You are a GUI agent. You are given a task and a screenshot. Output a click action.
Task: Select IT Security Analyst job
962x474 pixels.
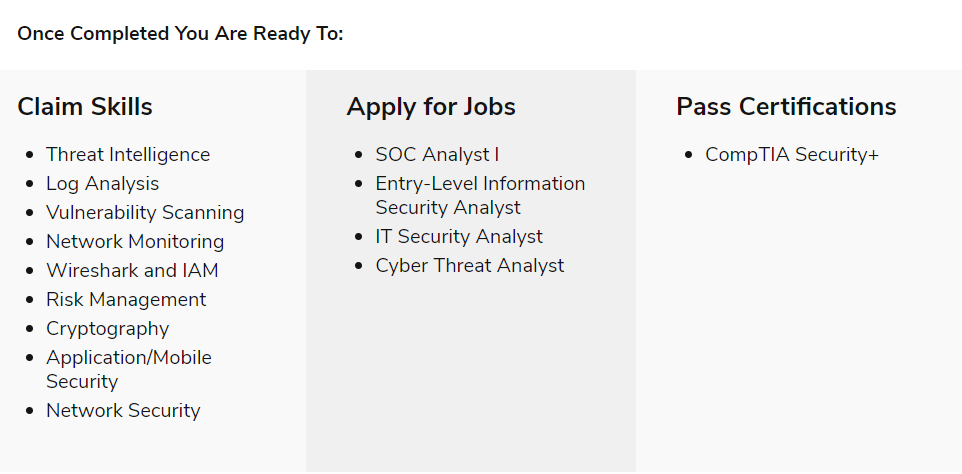tap(459, 236)
